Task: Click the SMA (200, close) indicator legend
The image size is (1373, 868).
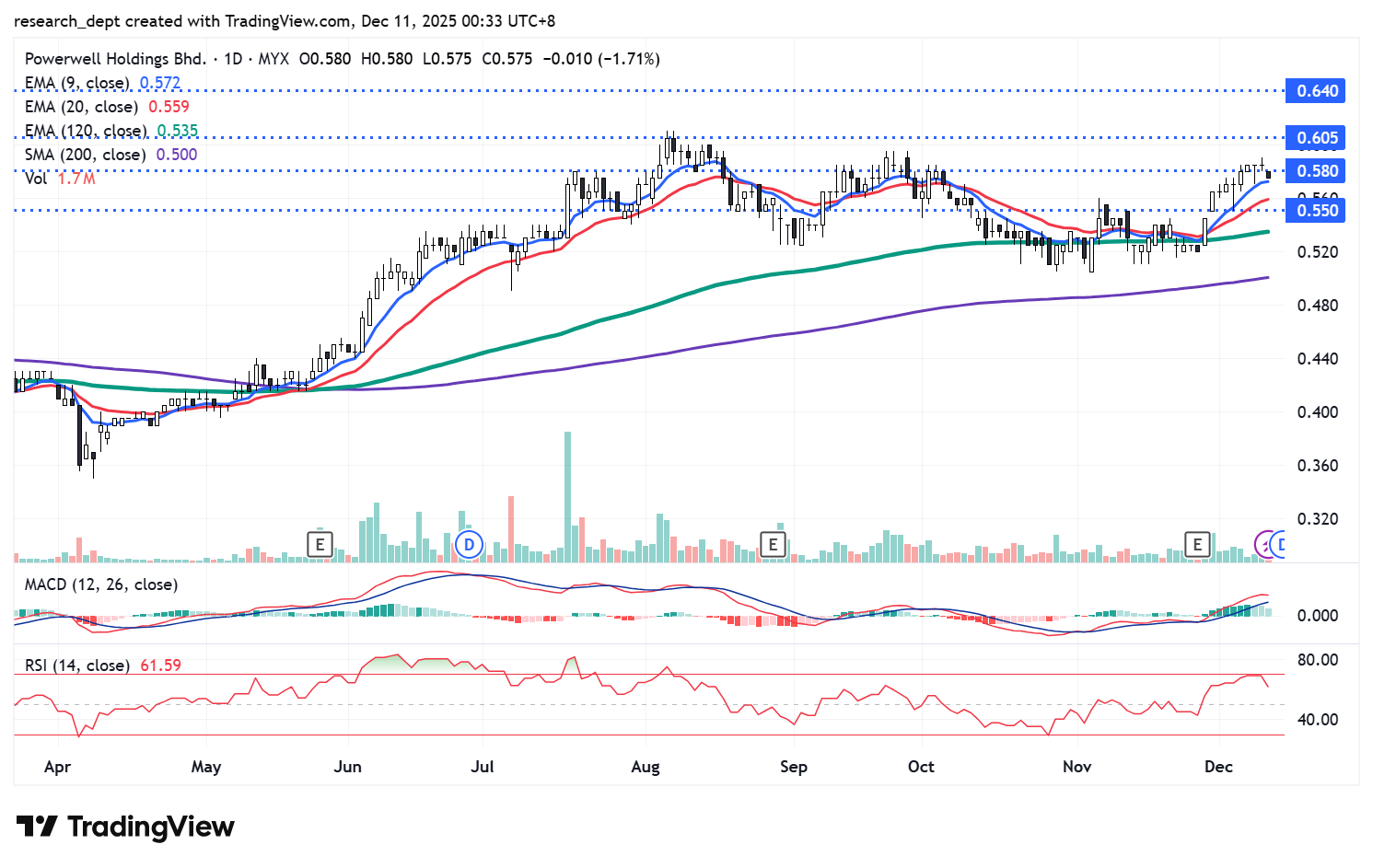Action: click(85, 155)
